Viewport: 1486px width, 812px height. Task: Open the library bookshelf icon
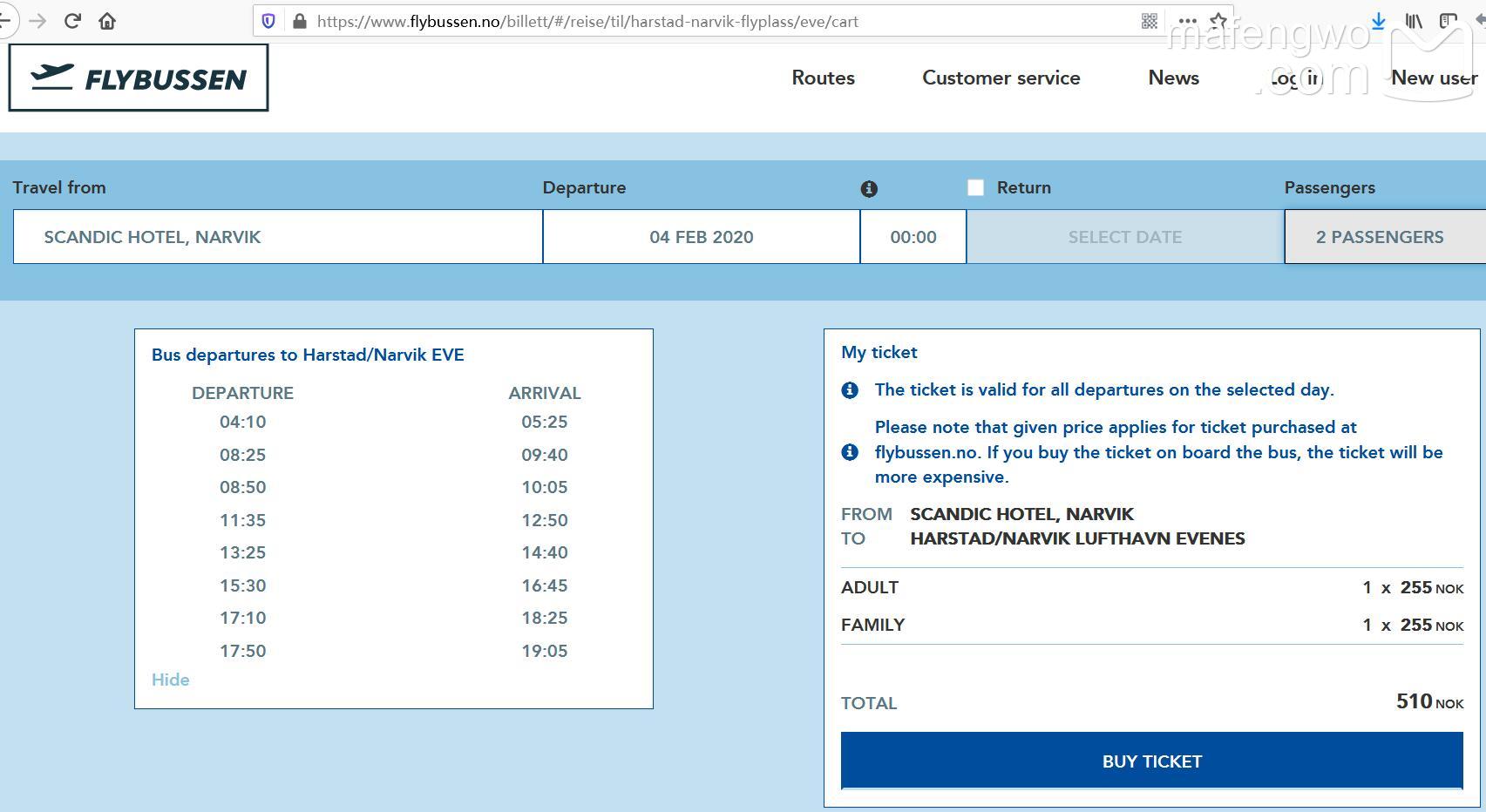[1414, 21]
